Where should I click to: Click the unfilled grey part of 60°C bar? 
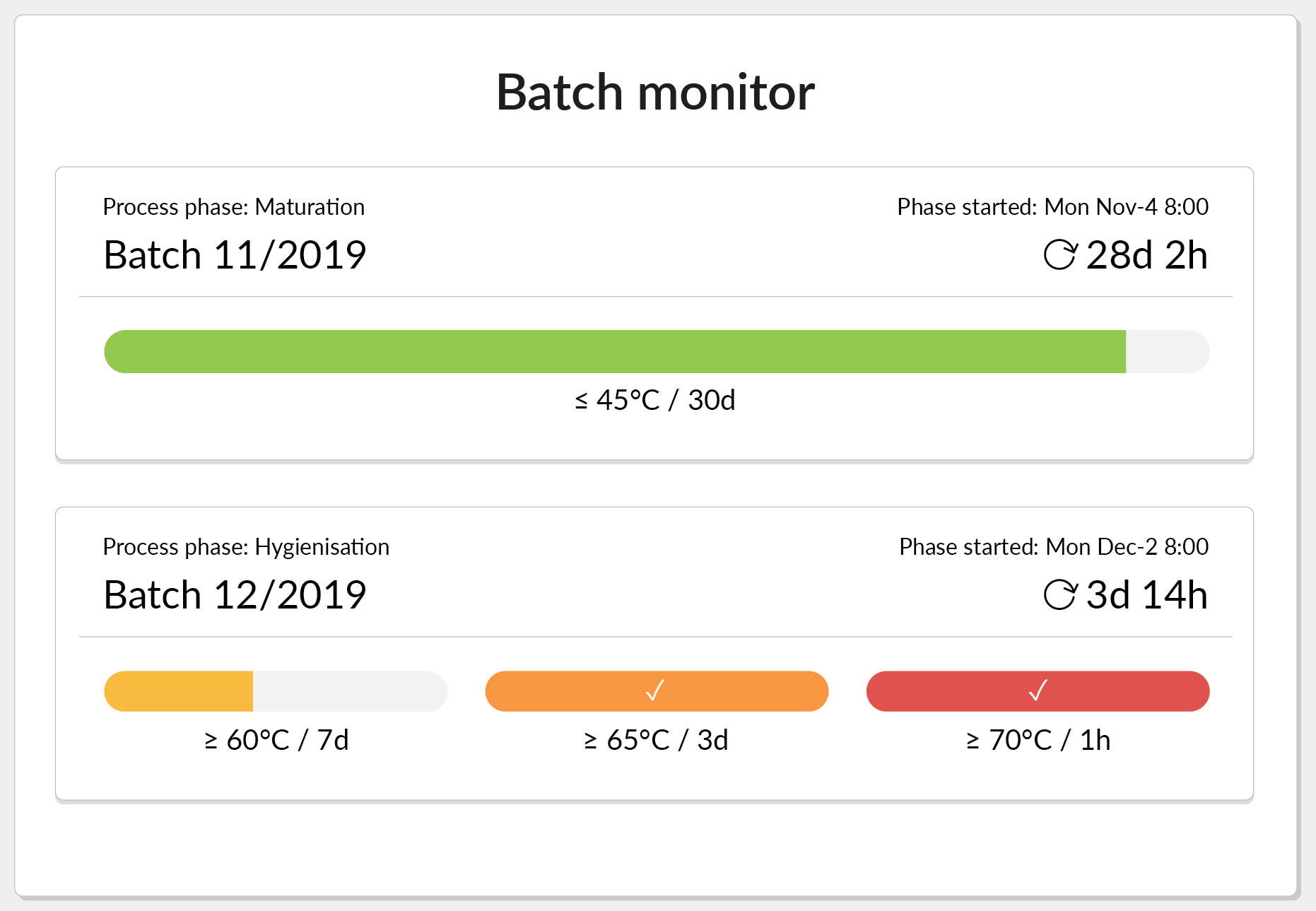tap(351, 691)
